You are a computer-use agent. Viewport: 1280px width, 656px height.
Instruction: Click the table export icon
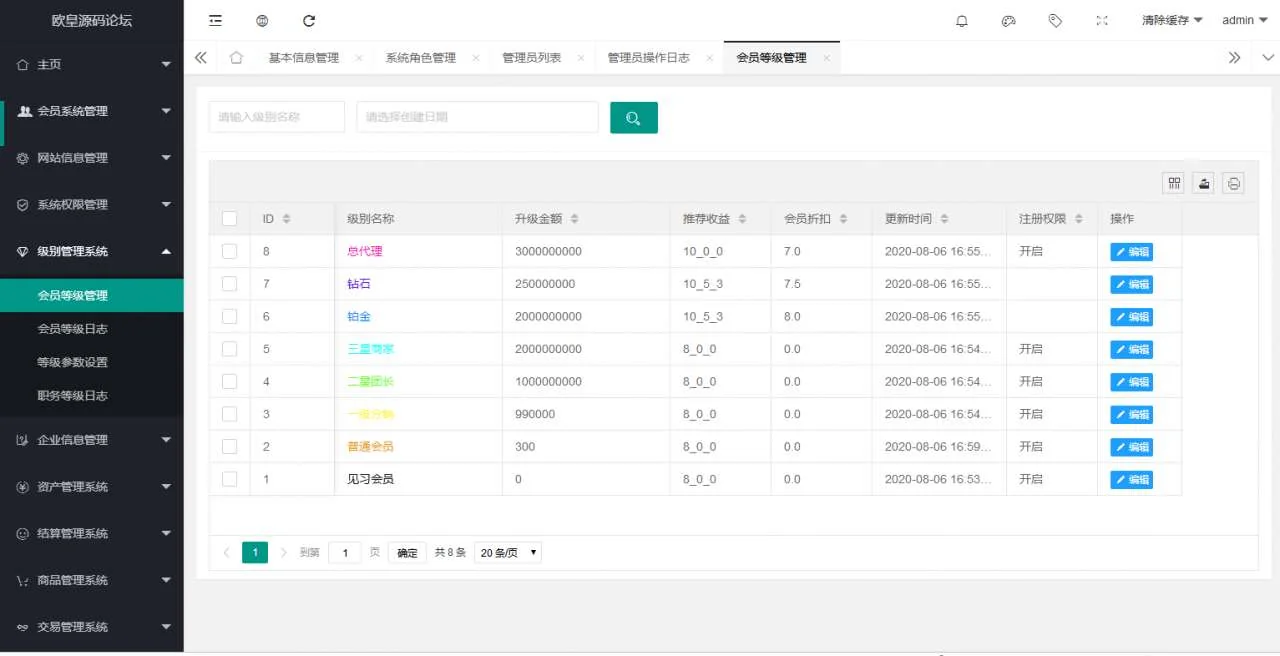pyautogui.click(x=1204, y=183)
